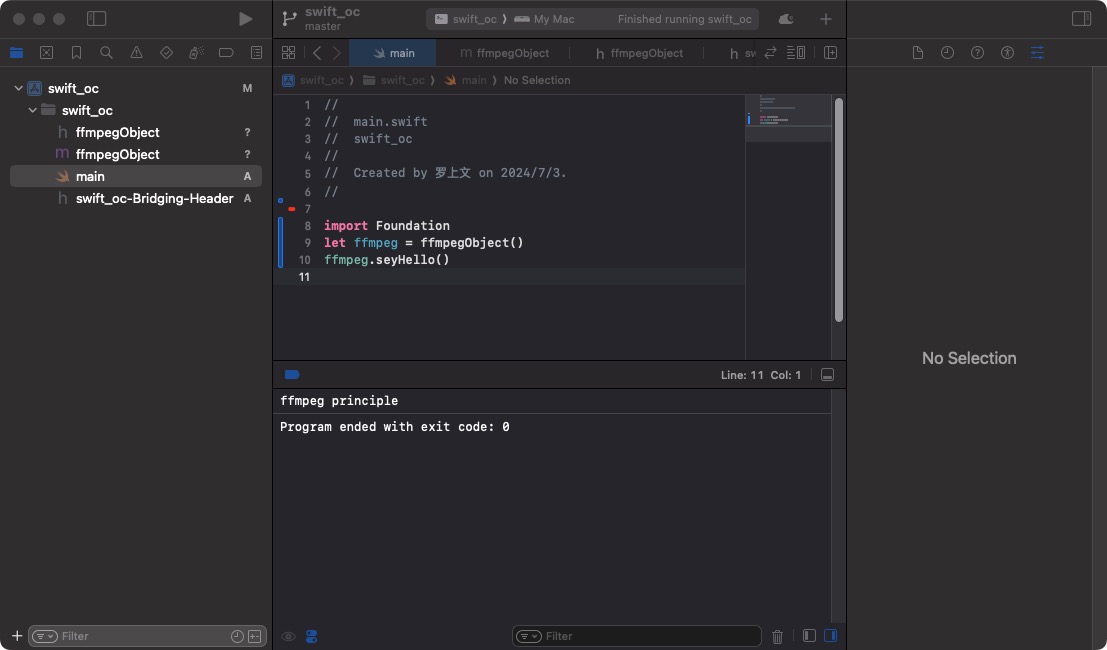Open the Find navigator magnifier icon
The height and width of the screenshot is (650, 1107).
pyautogui.click(x=106, y=53)
